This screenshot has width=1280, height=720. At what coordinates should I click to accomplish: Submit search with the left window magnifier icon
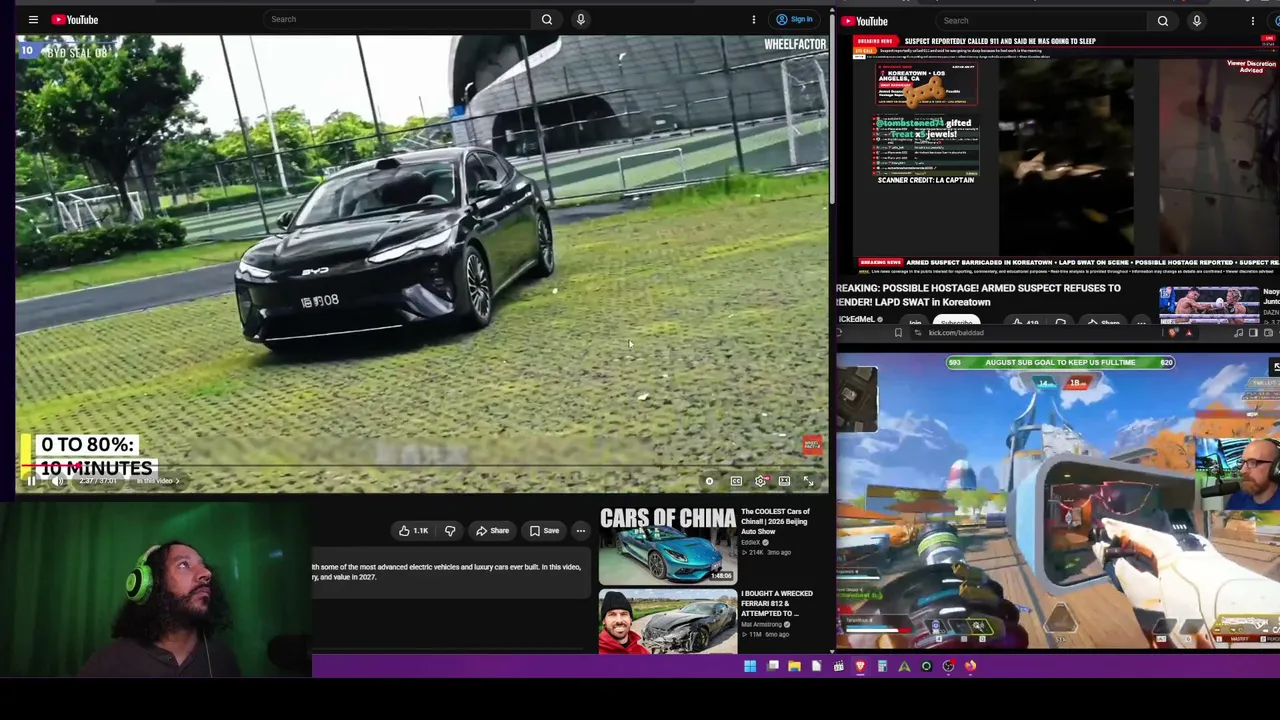click(x=547, y=19)
